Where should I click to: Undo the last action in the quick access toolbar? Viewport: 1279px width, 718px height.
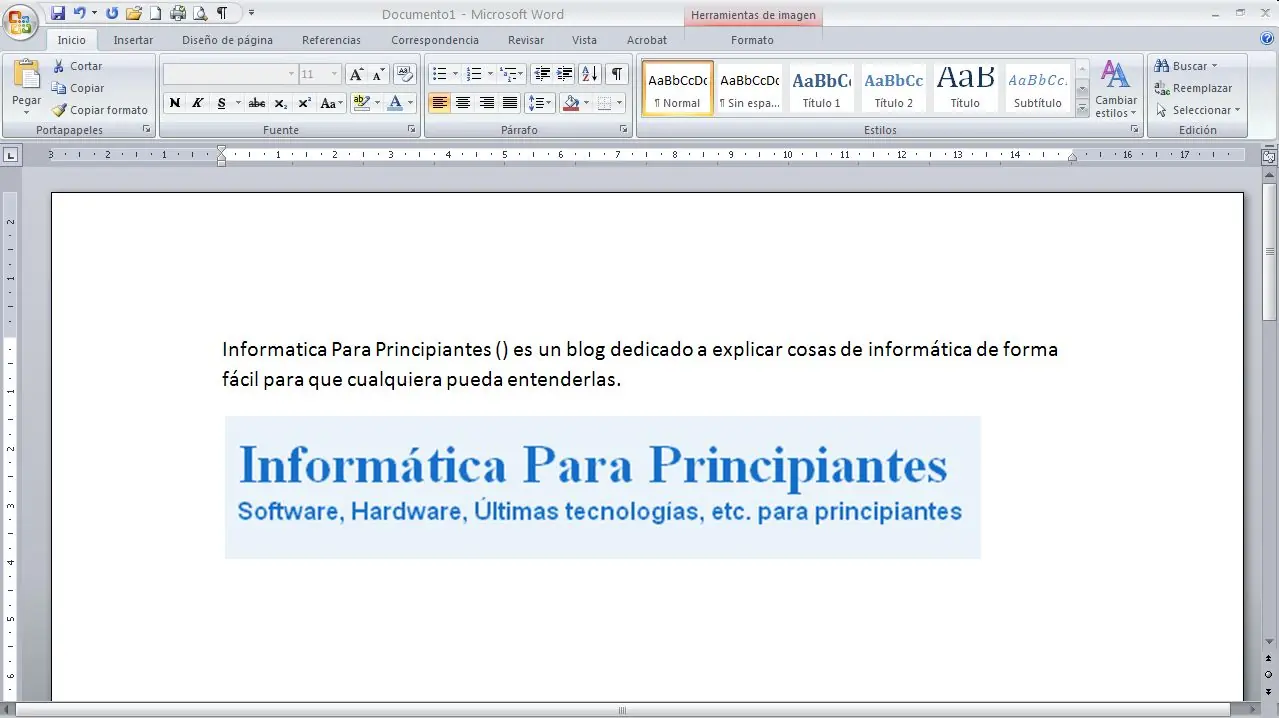coord(79,13)
